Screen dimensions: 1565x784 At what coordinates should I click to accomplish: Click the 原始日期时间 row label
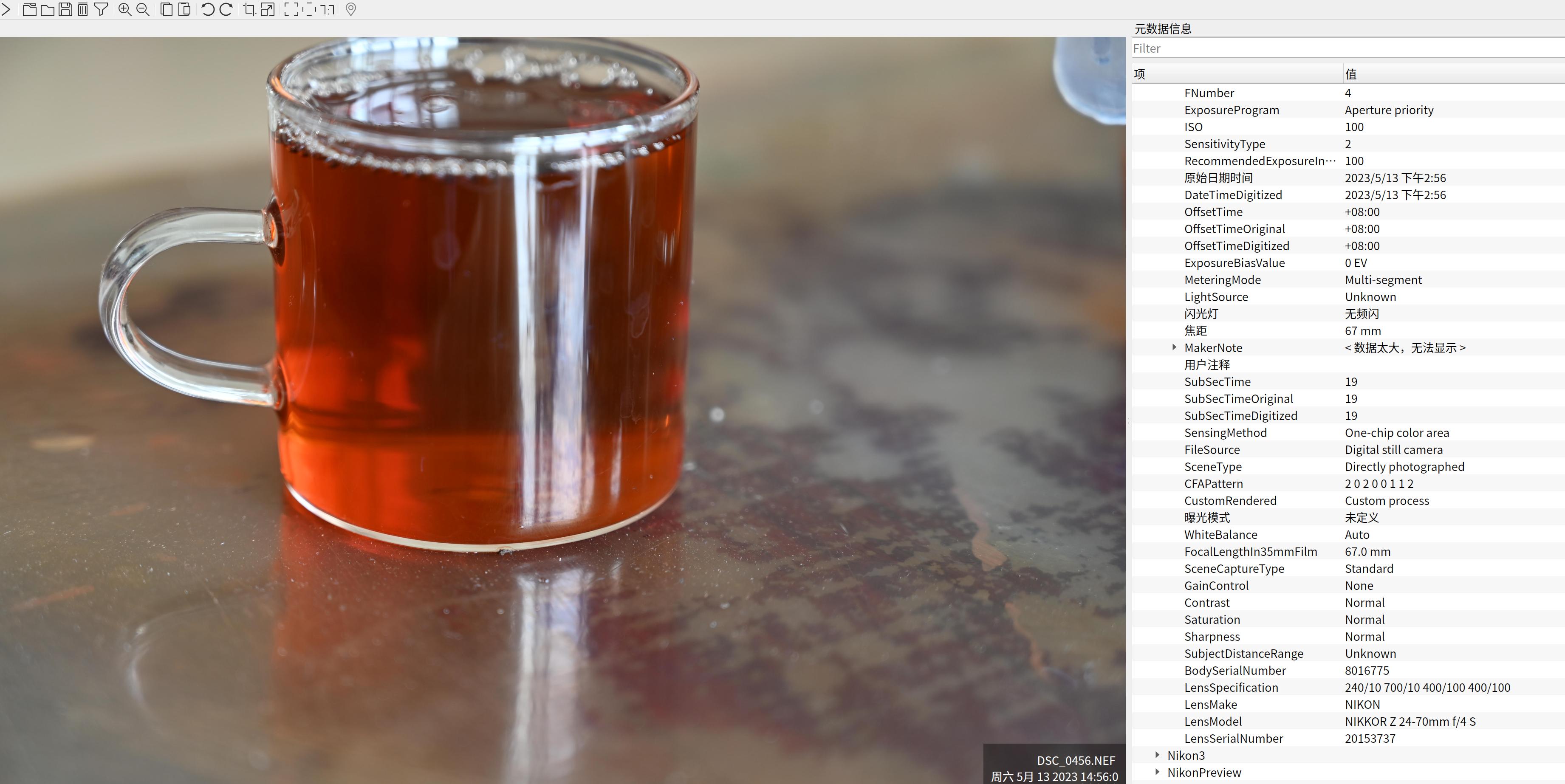pos(1218,178)
